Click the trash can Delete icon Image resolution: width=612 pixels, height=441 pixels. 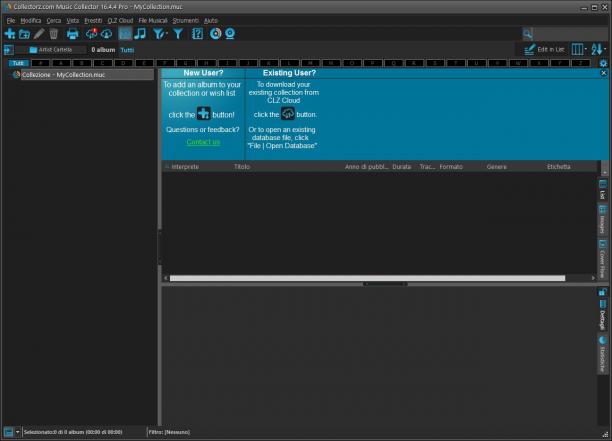(53, 34)
